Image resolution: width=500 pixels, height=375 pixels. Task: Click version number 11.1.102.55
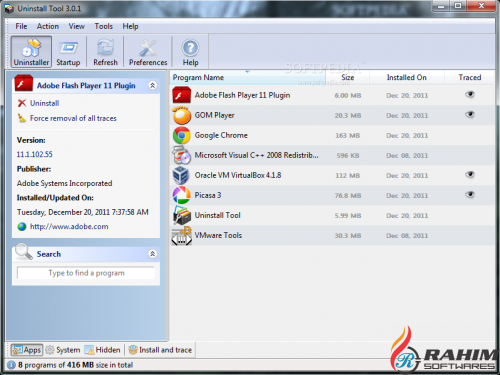[35, 154]
